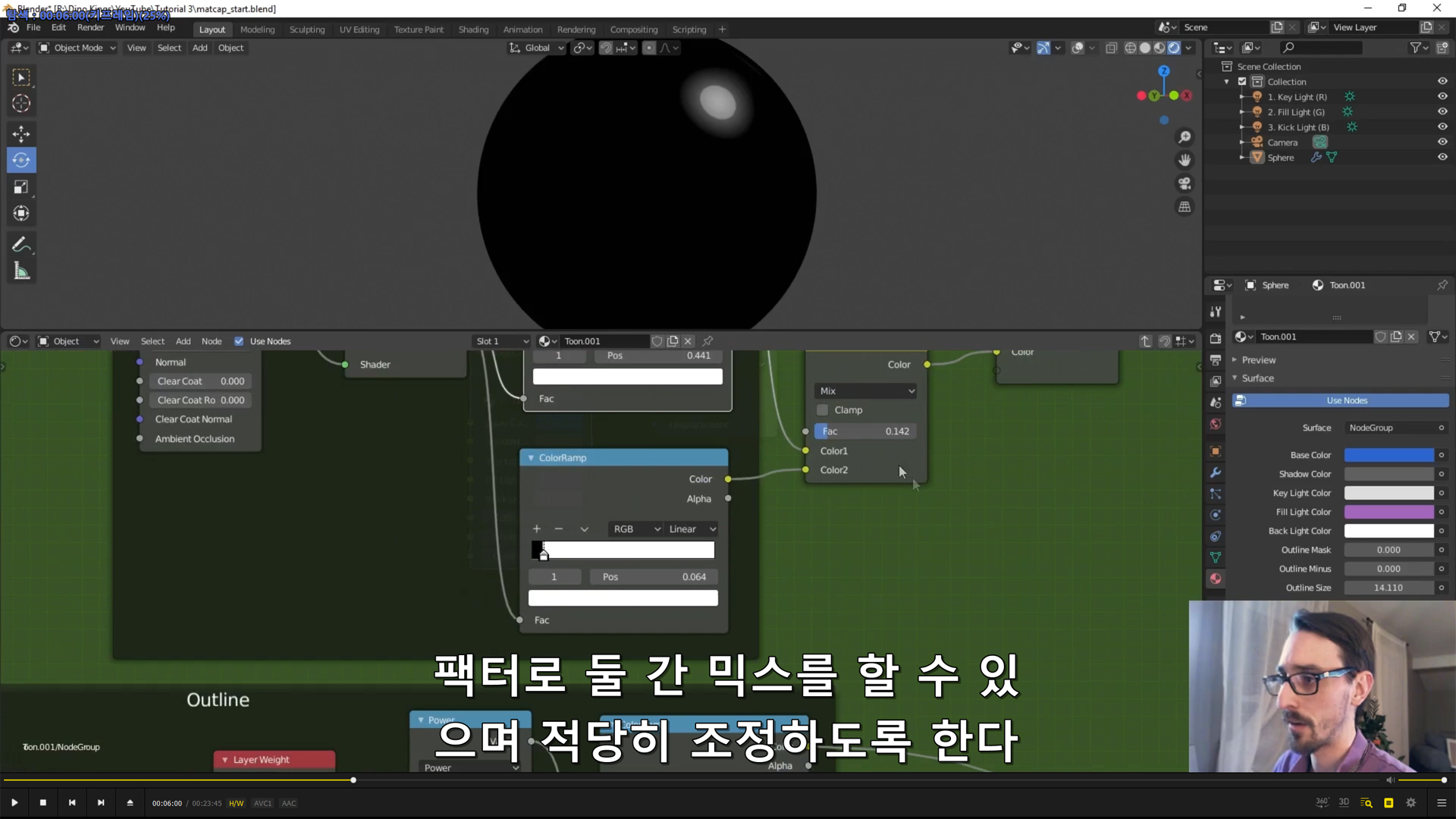Screen dimensions: 1456x819
Task: Open the Object Mode dropdown
Action: 77,48
